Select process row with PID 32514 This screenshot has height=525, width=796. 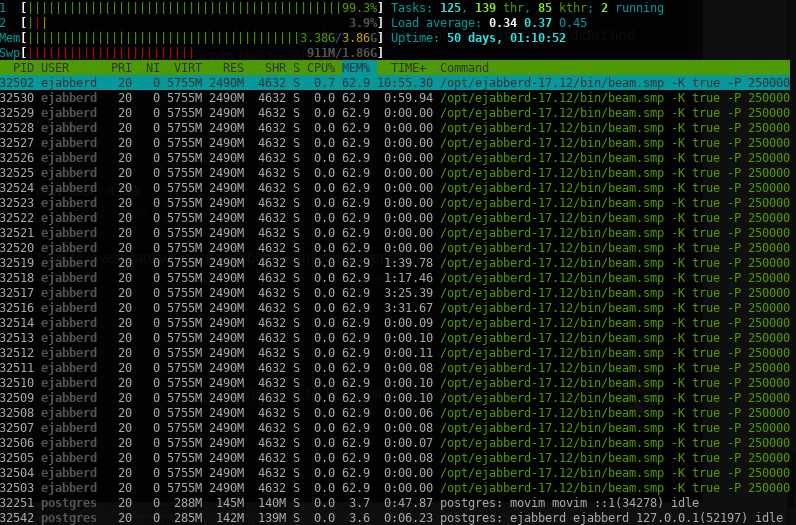pyautogui.click(x=395, y=322)
